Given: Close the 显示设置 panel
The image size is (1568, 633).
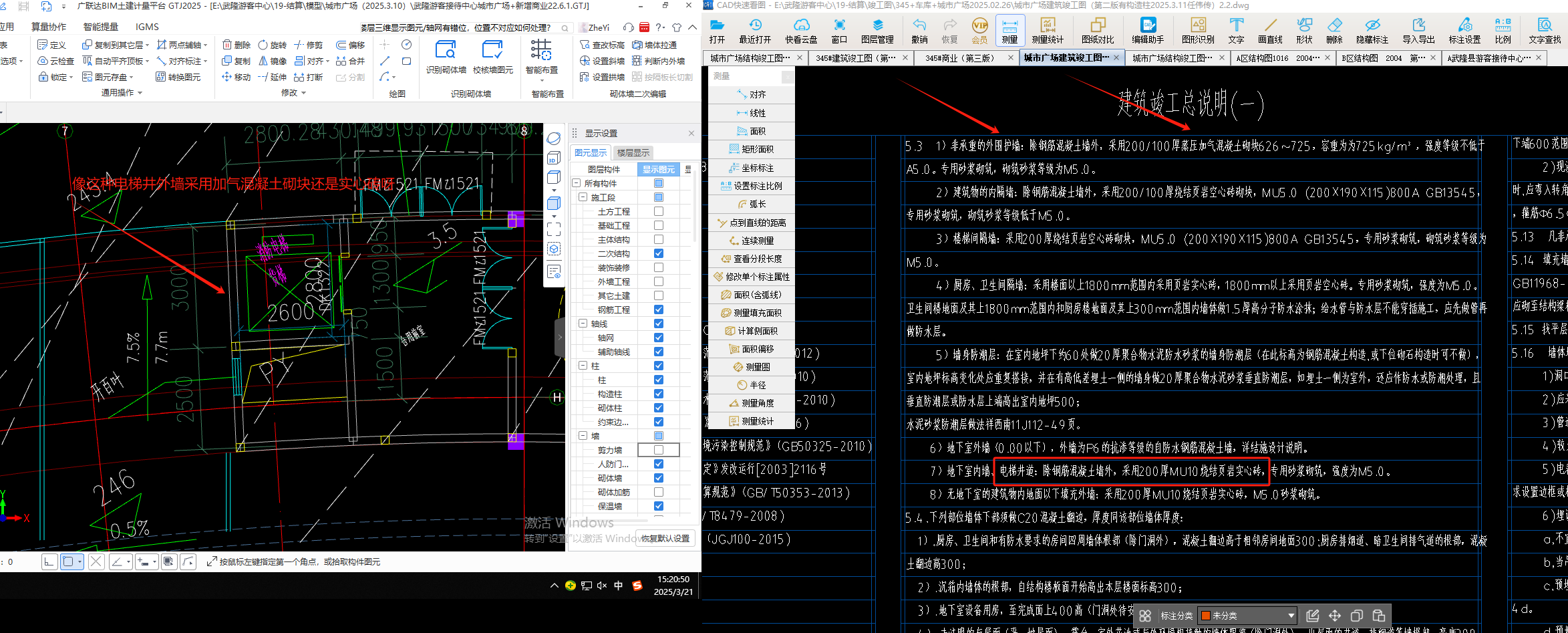Looking at the screenshot, I should 691,134.
